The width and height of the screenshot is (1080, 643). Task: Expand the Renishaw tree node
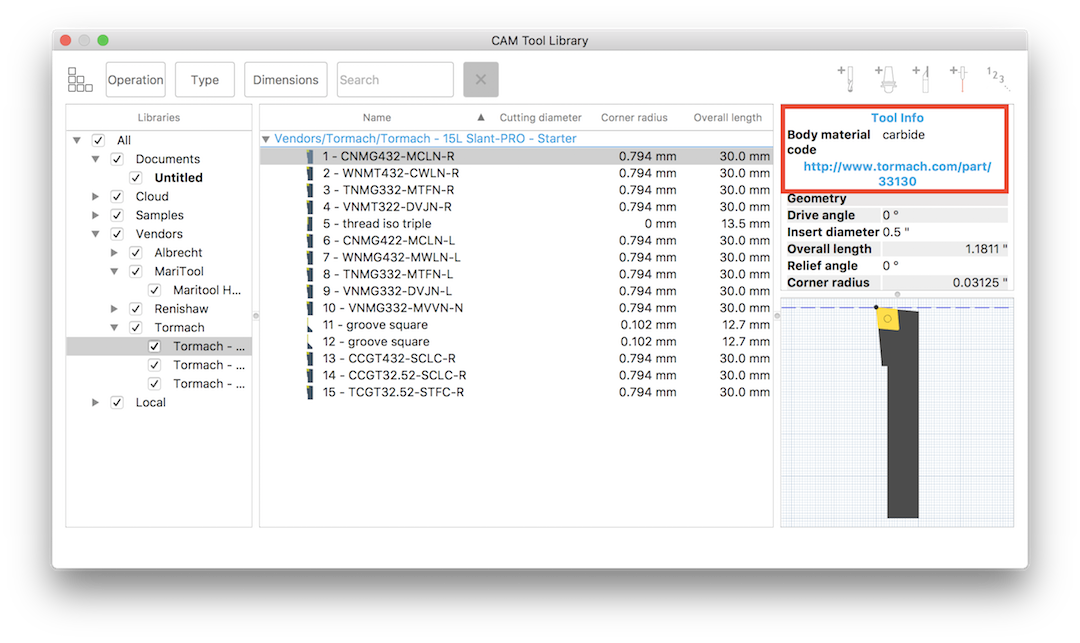[114, 309]
